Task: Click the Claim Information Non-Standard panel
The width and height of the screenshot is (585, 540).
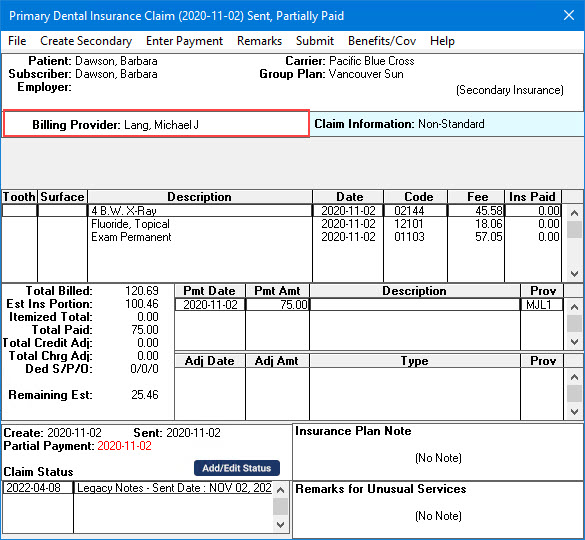Action: [446, 124]
